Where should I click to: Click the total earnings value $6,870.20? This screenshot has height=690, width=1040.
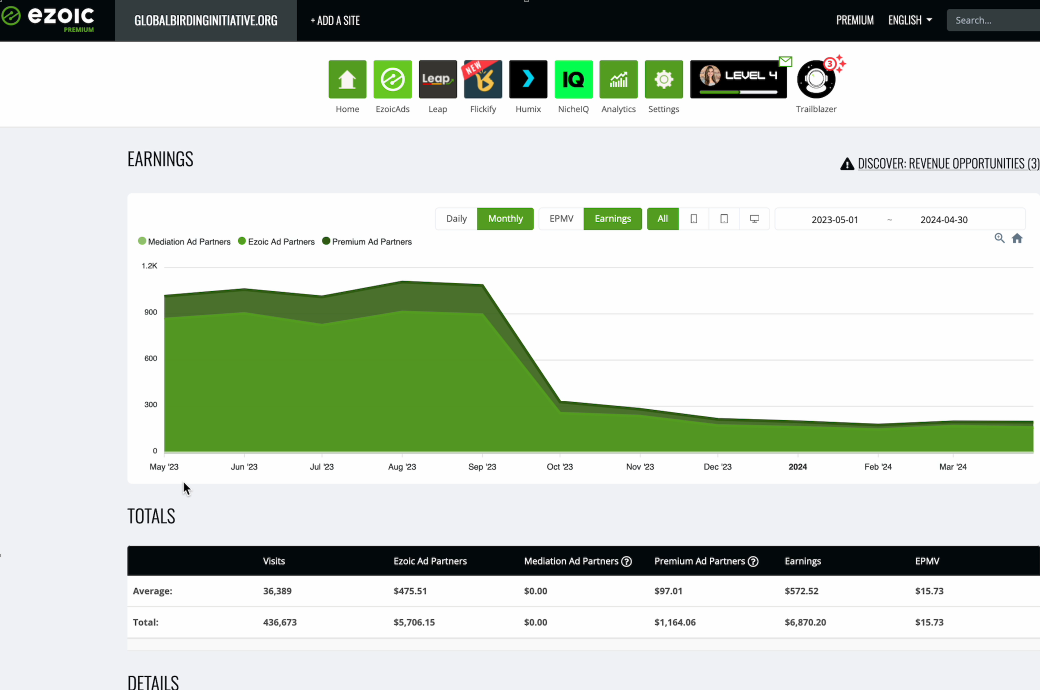(x=805, y=622)
